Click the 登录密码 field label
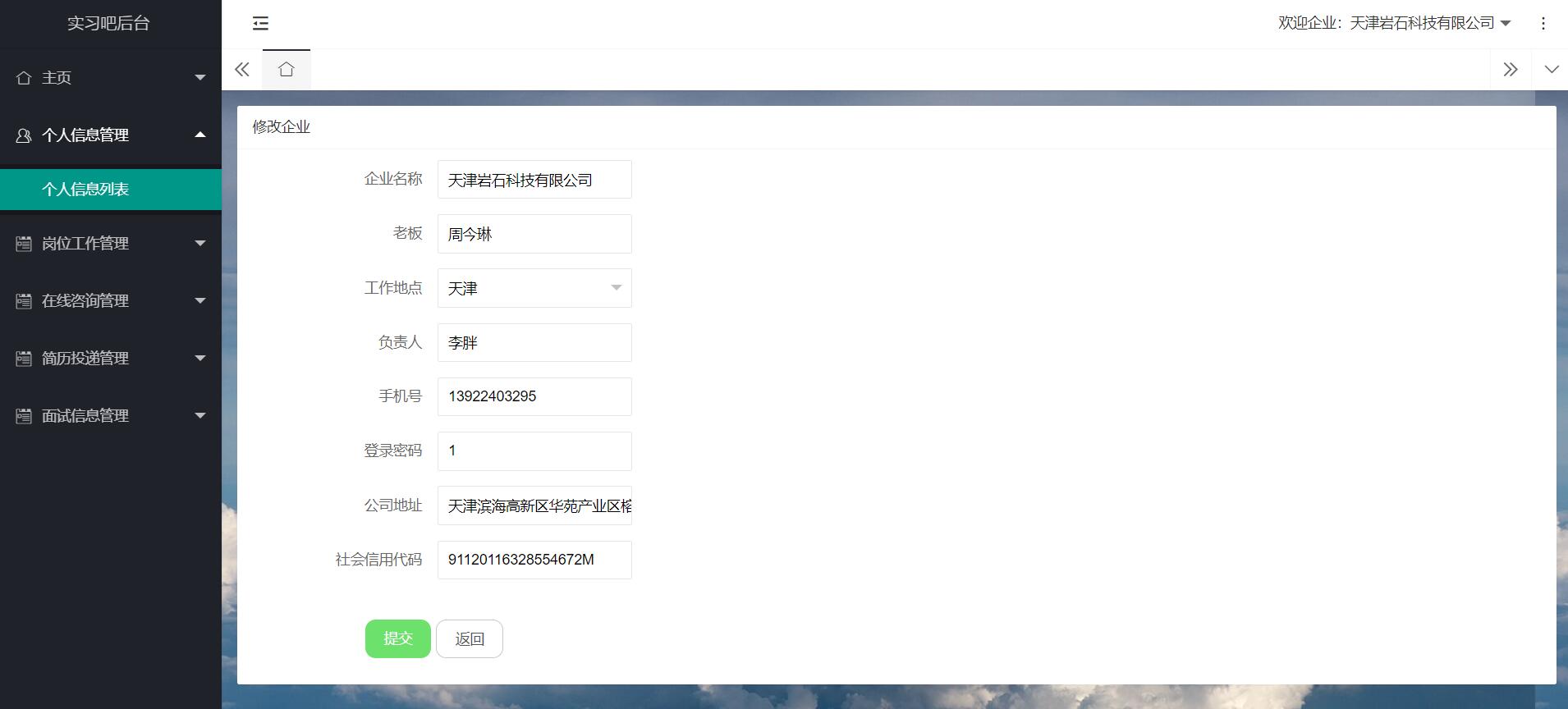Screen dimensions: 1568x709 (393, 451)
